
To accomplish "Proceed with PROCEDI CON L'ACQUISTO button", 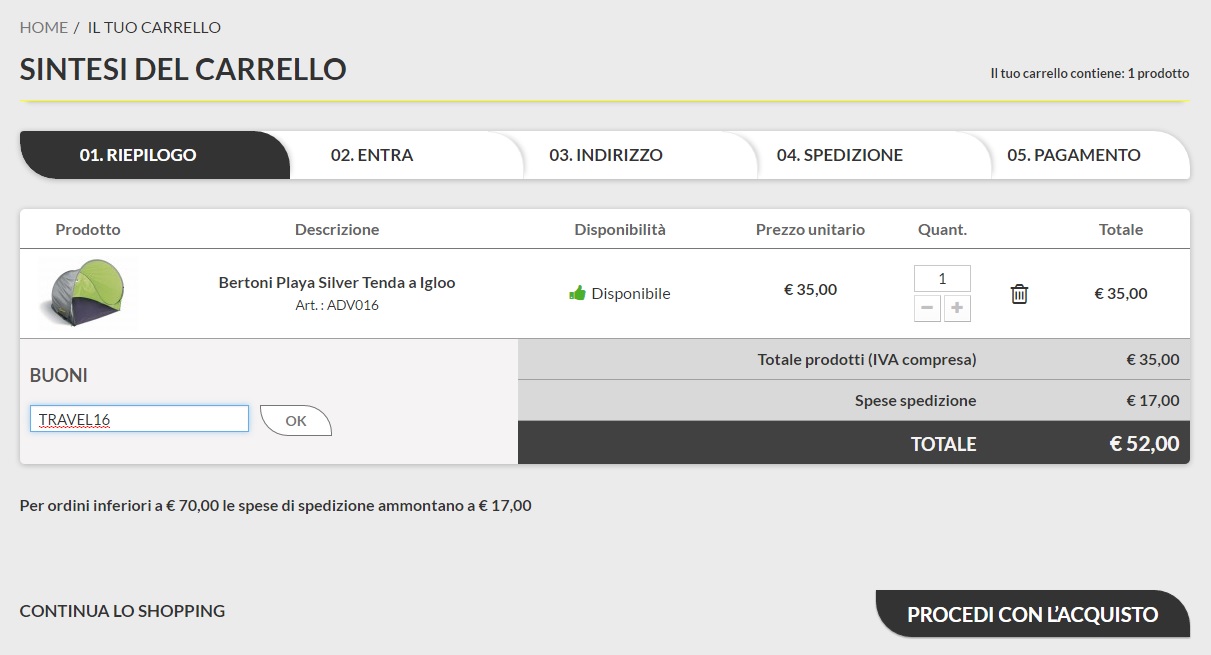I will coord(1033,614).
